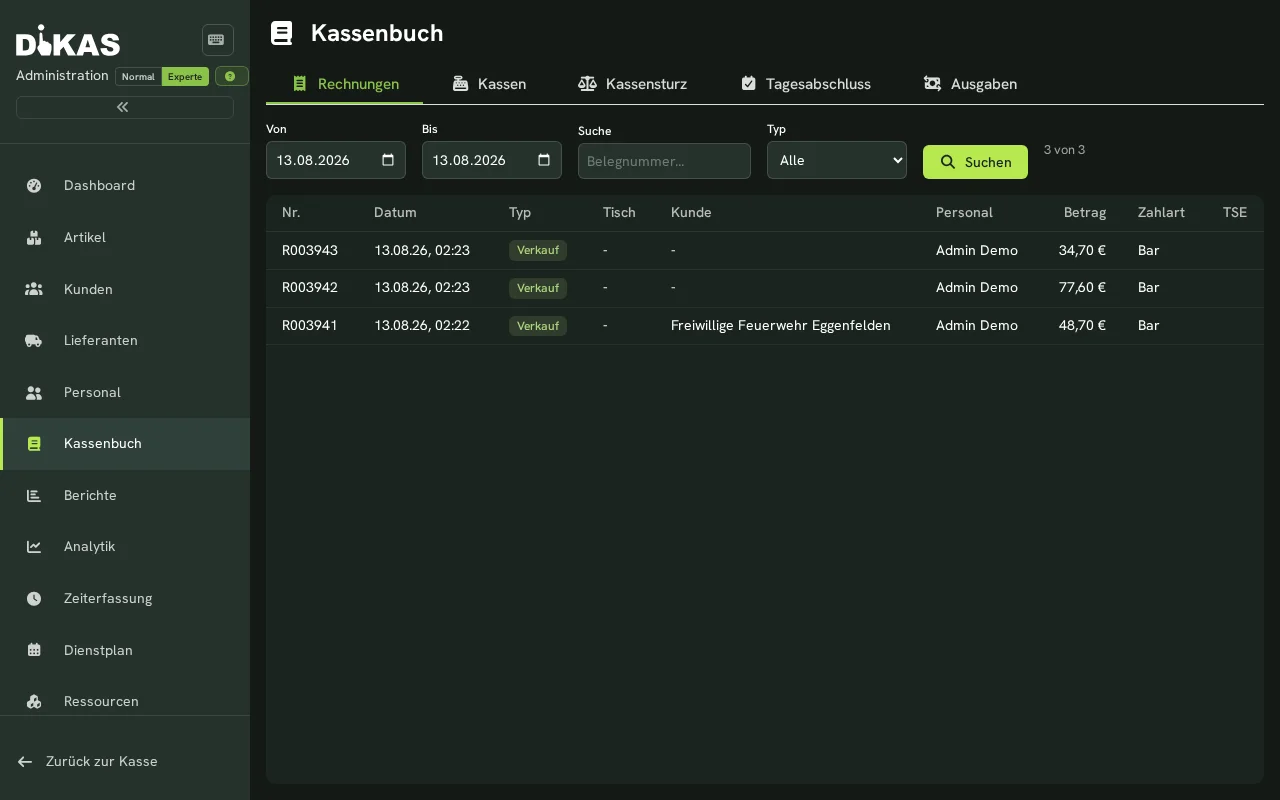
Task: Click the help question mark icon
Action: pyautogui.click(x=231, y=76)
